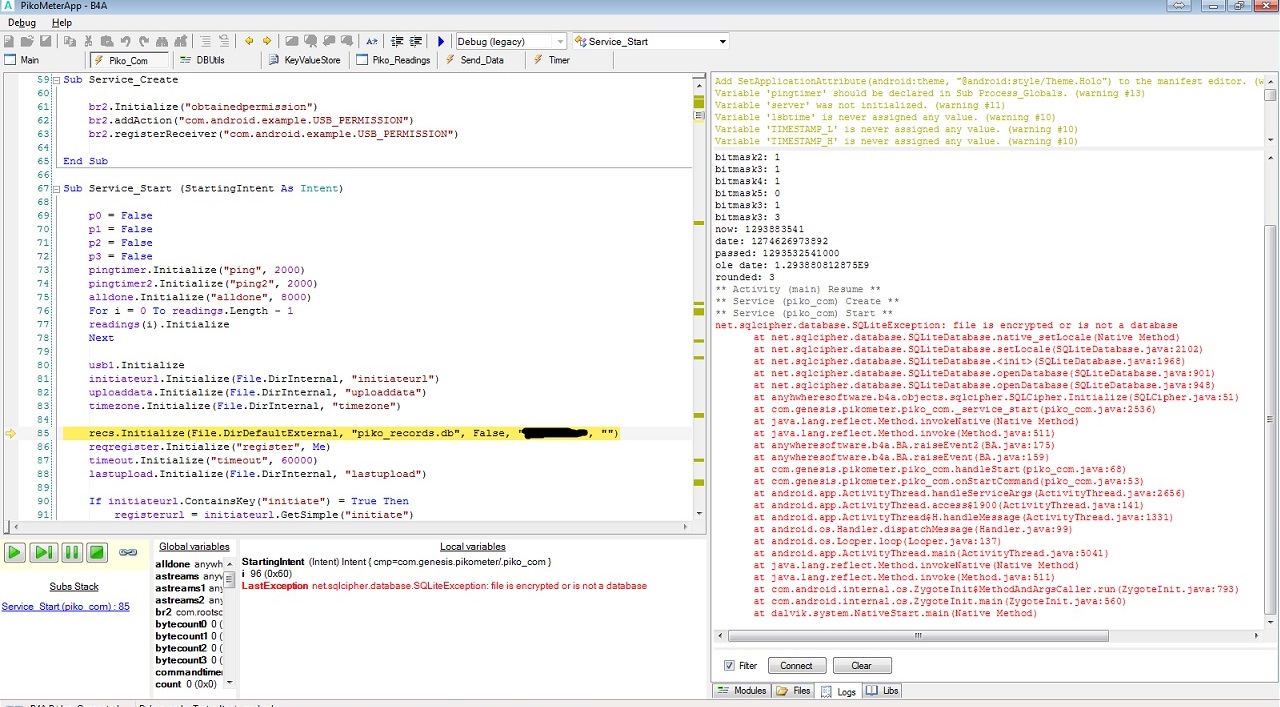Open Service_Start (piko_com) : 85 stack link

(66, 607)
